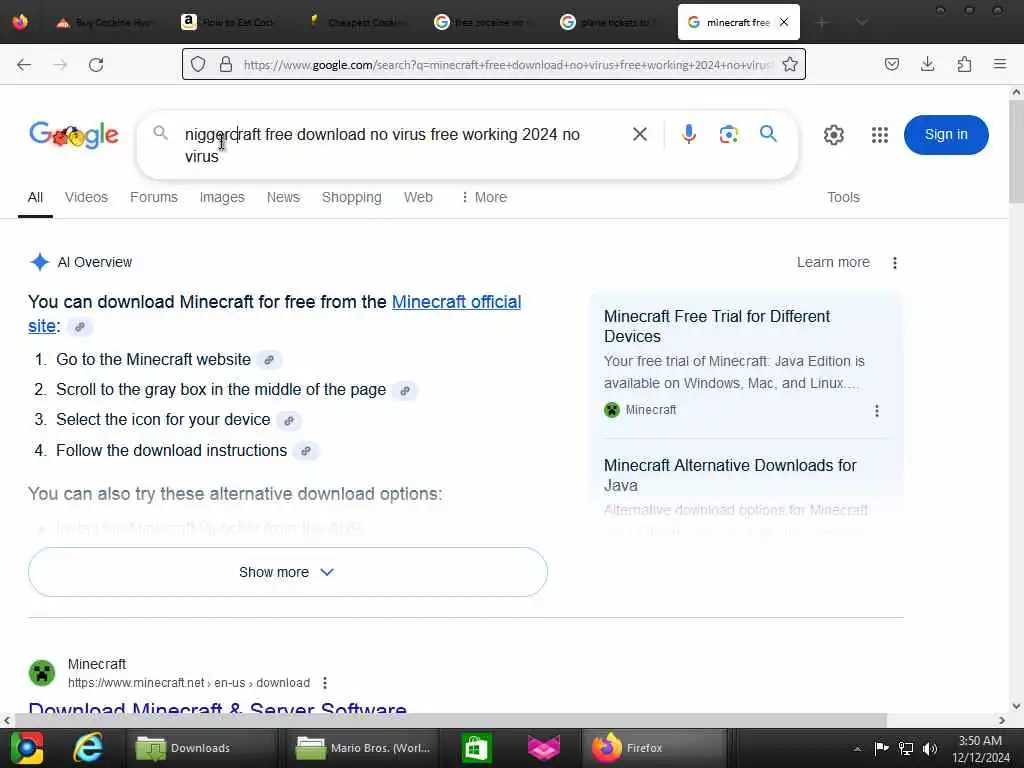The image size is (1024, 768).
Task: Open the network tray icon
Action: pyautogui.click(x=906, y=748)
